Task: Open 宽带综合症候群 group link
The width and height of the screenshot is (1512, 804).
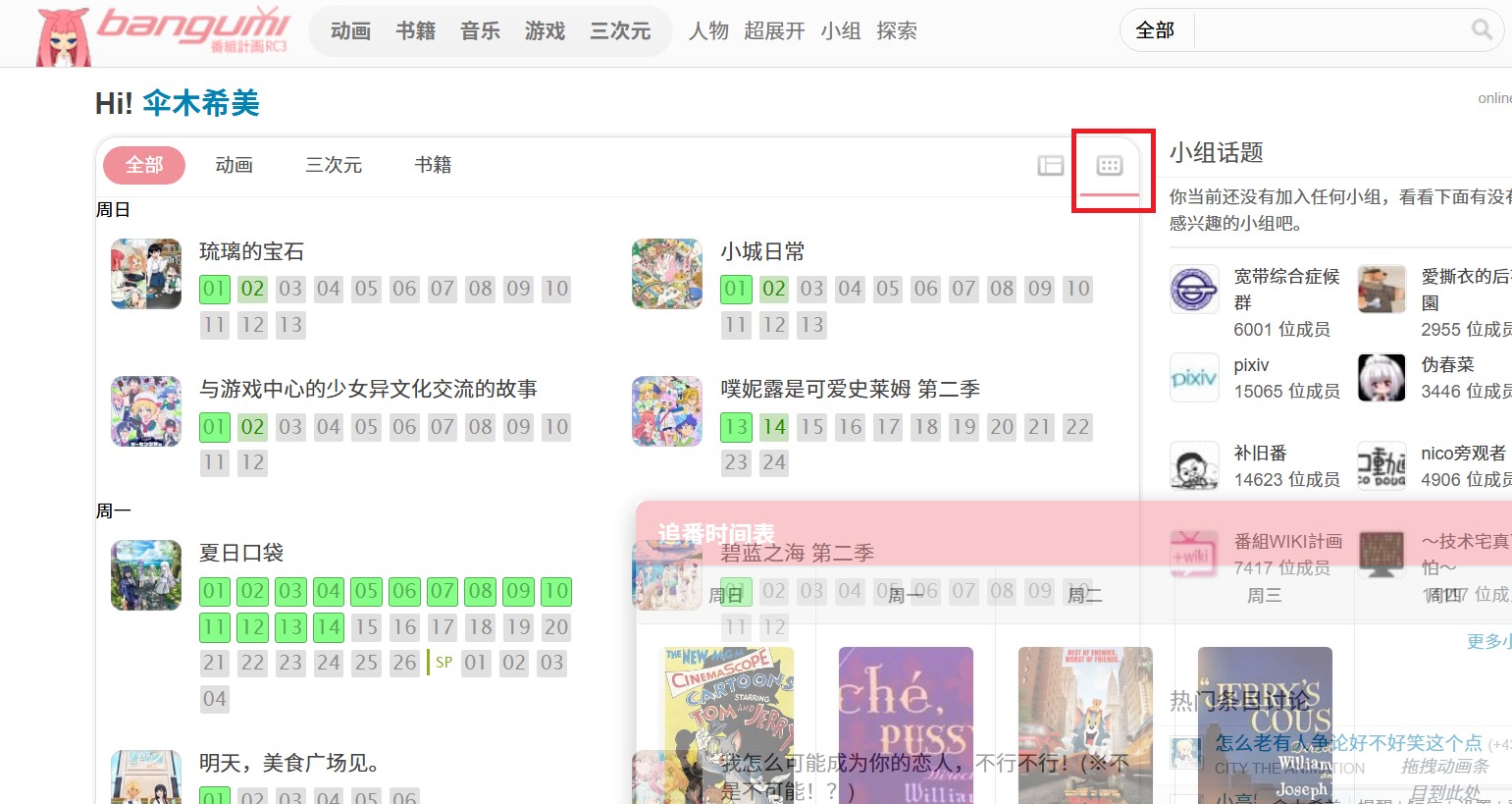Action: point(1286,290)
